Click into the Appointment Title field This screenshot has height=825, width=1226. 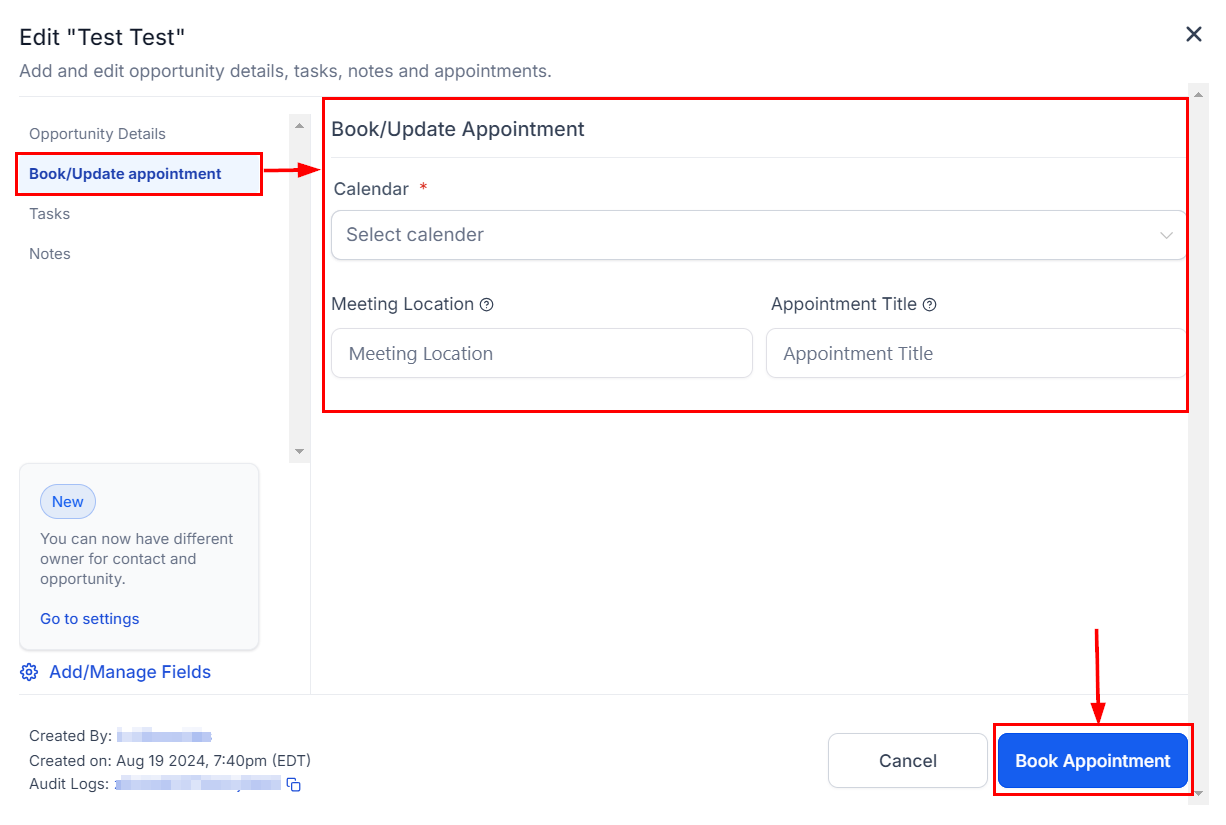point(975,354)
